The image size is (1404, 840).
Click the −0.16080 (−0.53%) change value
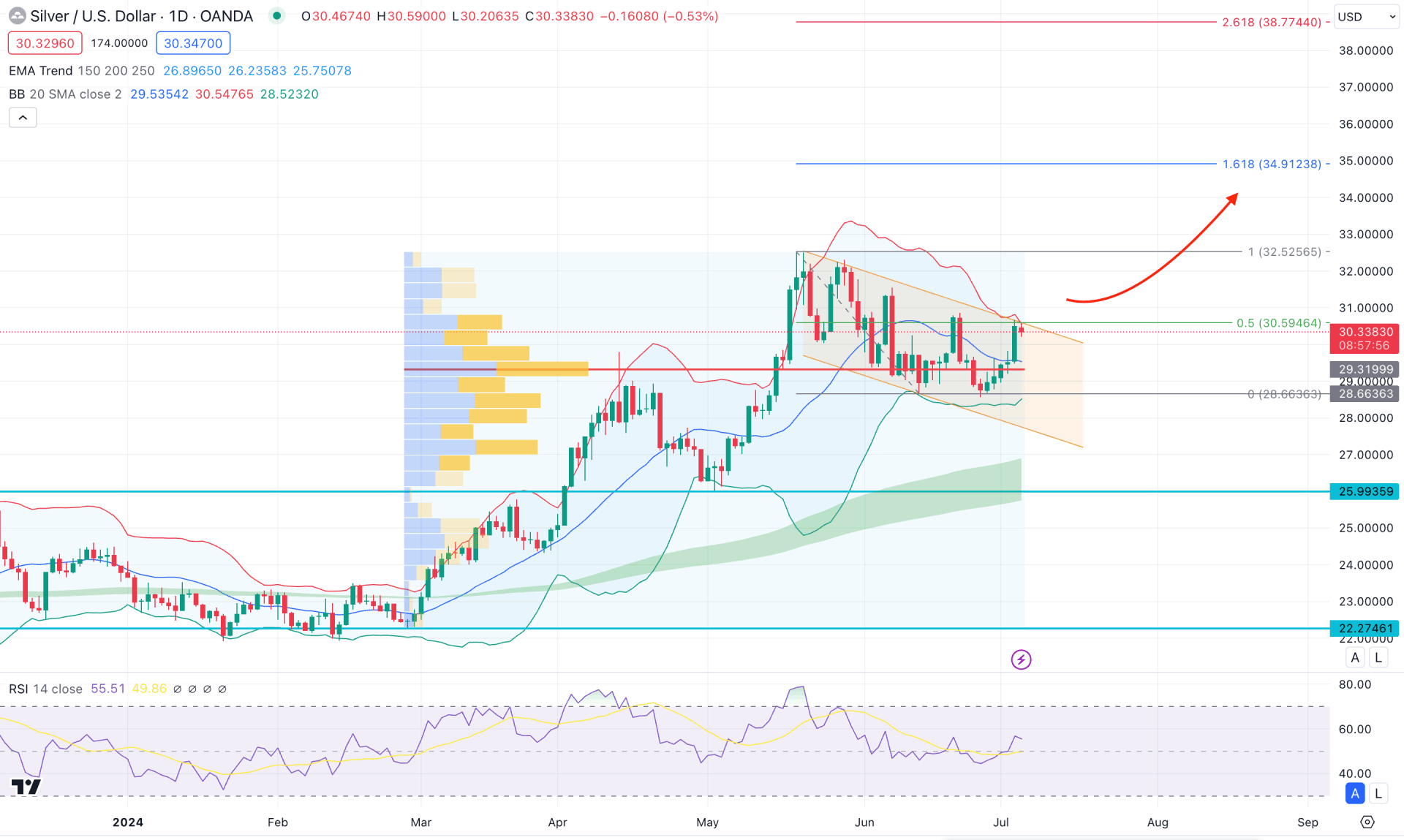(659, 16)
